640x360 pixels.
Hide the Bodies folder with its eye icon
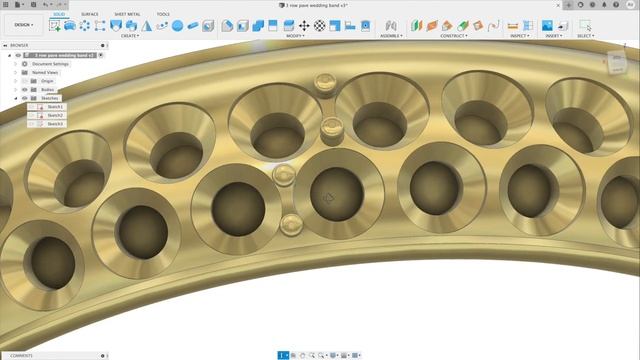click(x=24, y=89)
